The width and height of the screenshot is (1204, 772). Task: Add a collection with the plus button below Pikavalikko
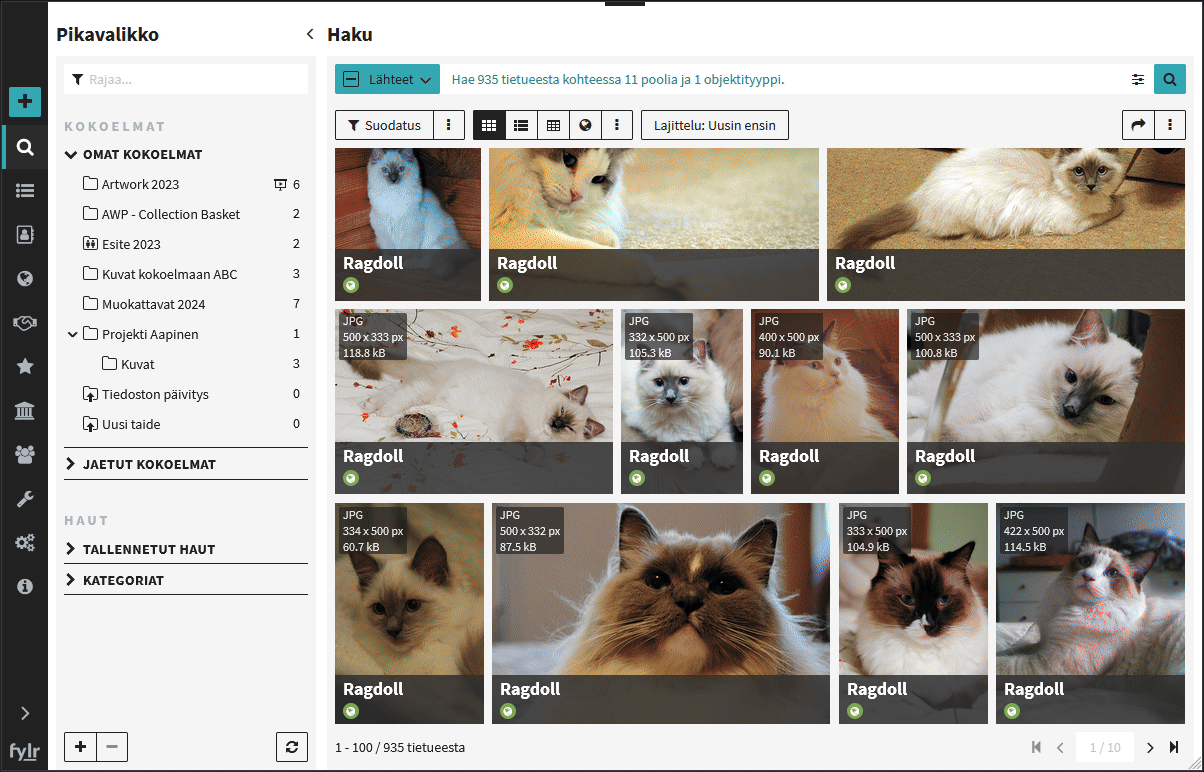tap(80, 747)
